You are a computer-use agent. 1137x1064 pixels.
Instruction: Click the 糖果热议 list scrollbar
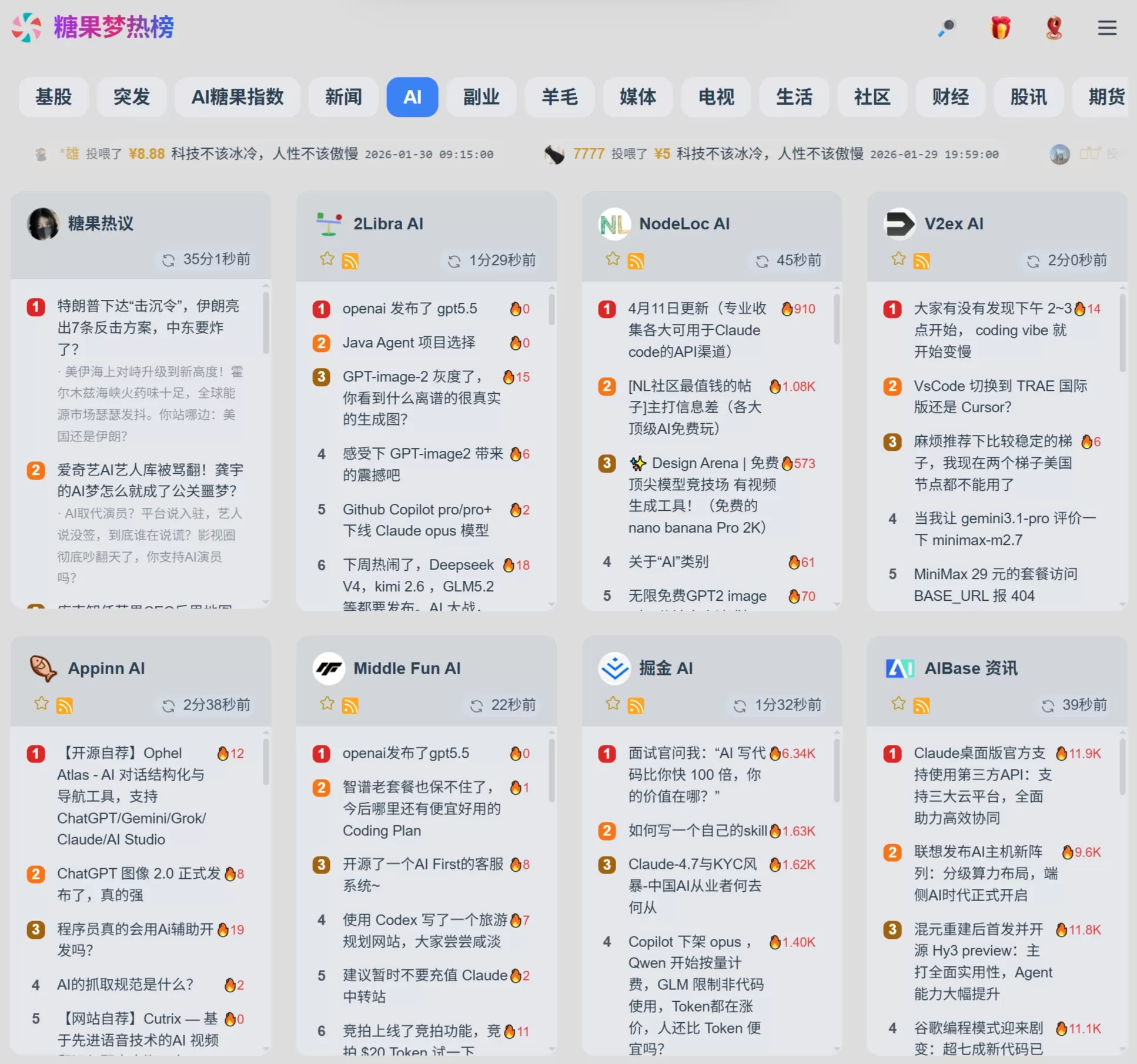click(266, 322)
